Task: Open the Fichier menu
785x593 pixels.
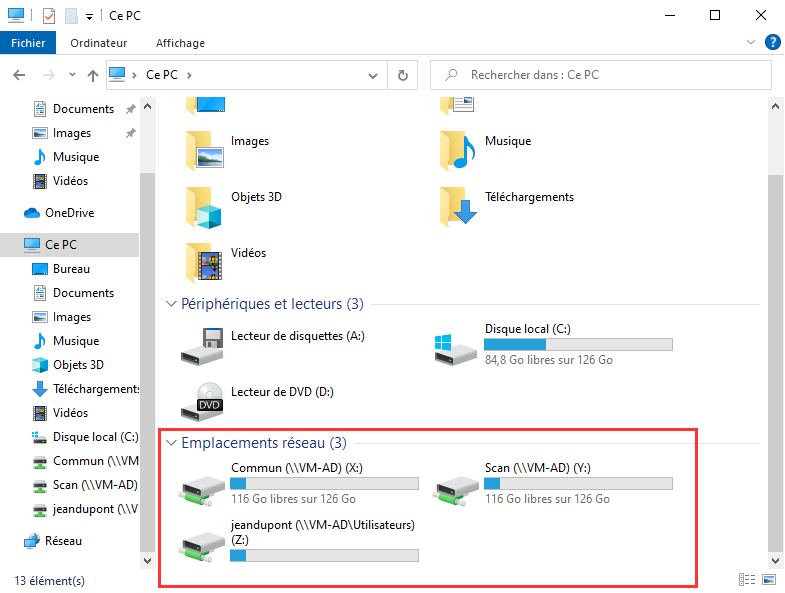Action: [x=28, y=43]
